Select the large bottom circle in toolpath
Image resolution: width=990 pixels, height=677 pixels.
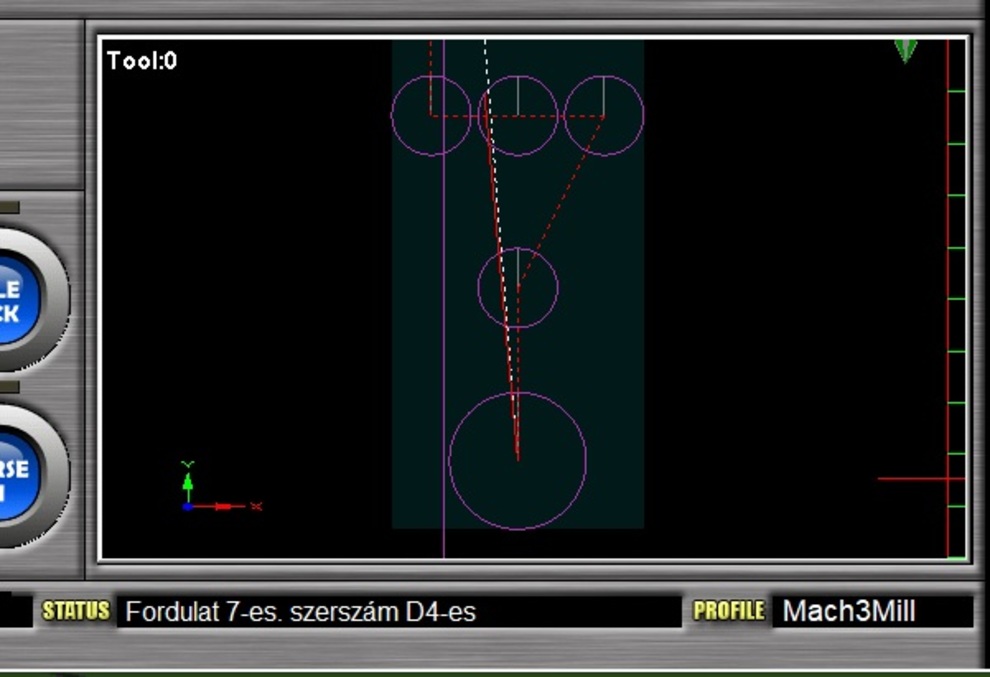pyautogui.click(x=517, y=461)
